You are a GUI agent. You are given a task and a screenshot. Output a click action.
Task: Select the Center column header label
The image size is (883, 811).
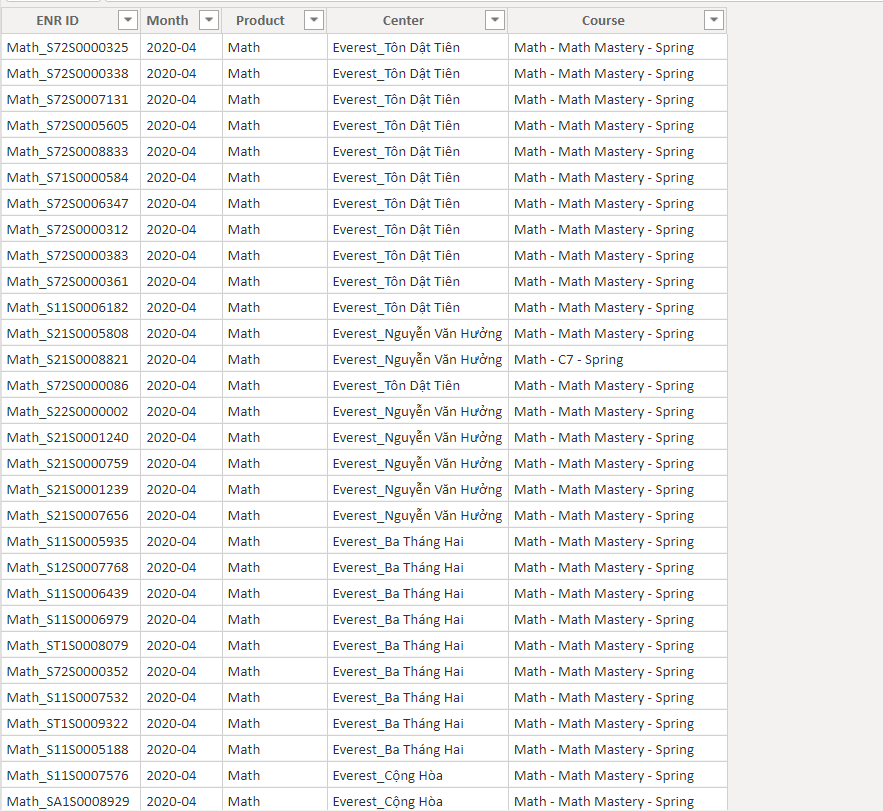pyautogui.click(x=403, y=21)
